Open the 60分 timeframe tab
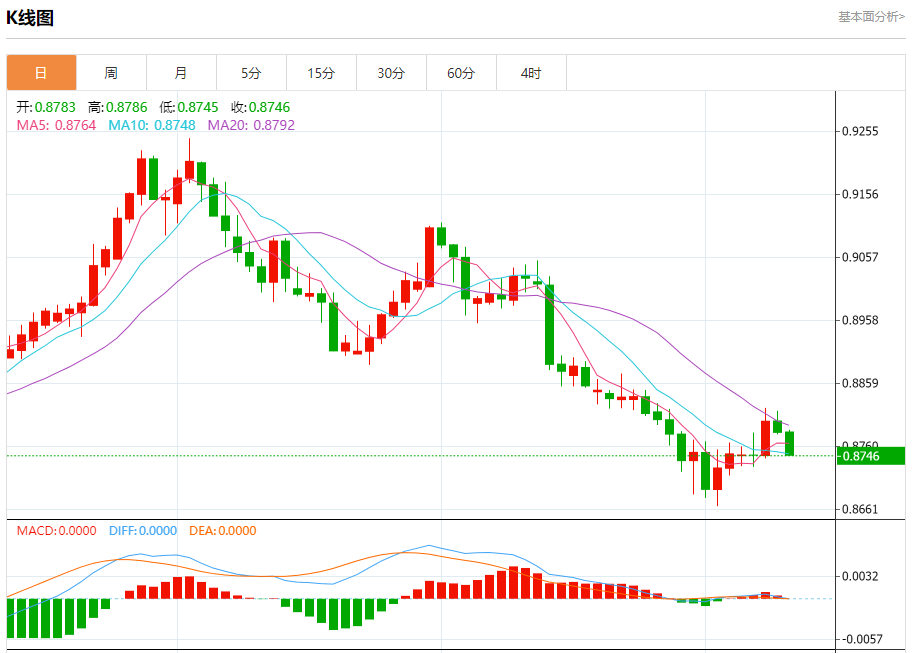The height and width of the screenshot is (653, 913). 461,73
